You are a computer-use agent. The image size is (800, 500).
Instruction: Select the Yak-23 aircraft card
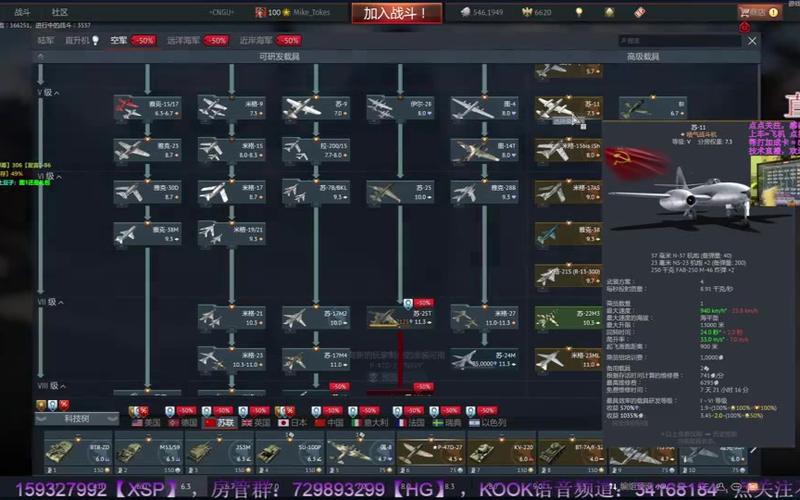click(x=147, y=150)
